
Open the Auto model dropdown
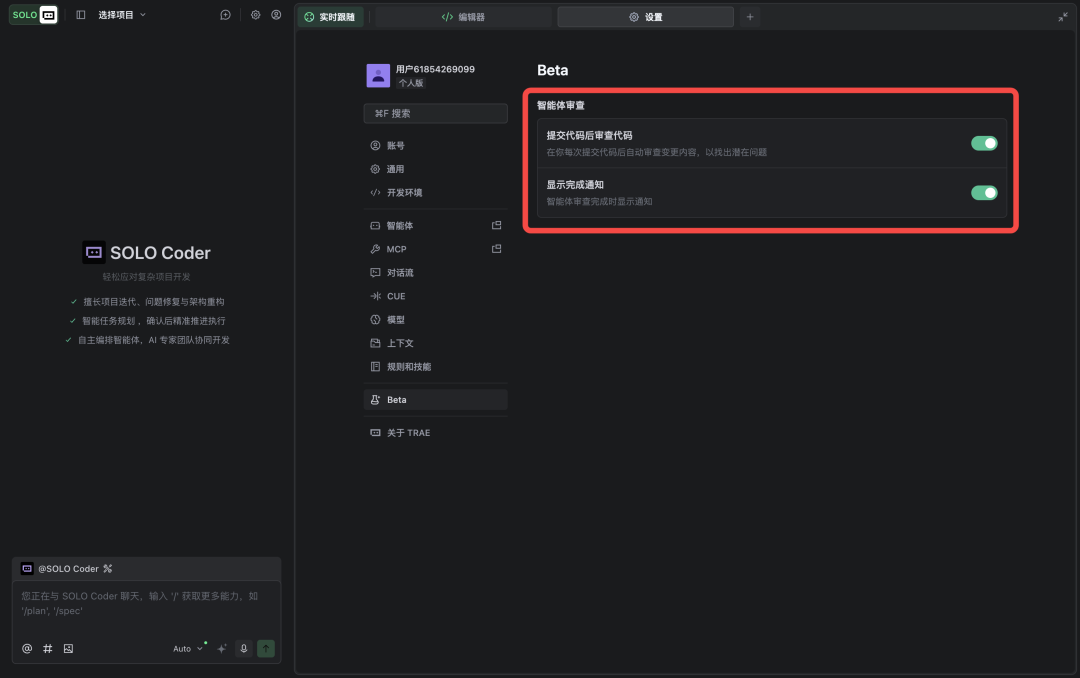pyautogui.click(x=188, y=648)
